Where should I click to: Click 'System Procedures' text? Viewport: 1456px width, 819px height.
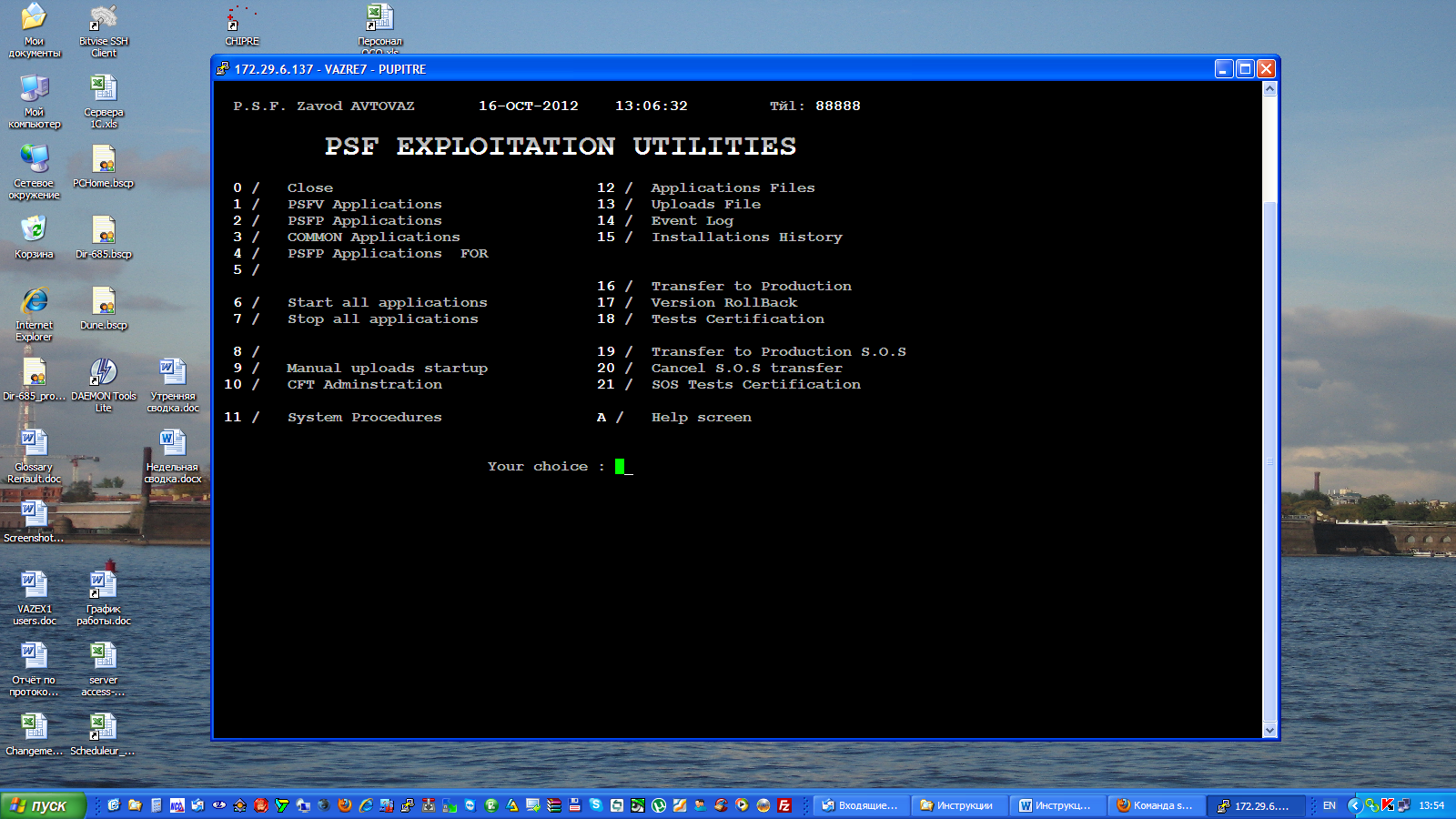click(x=364, y=417)
